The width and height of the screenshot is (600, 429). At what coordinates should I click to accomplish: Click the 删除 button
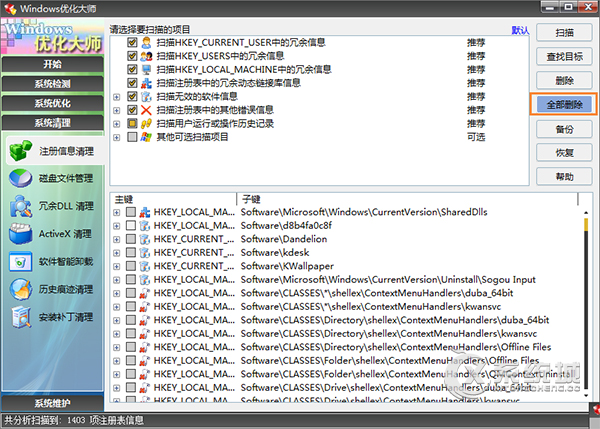click(564, 81)
